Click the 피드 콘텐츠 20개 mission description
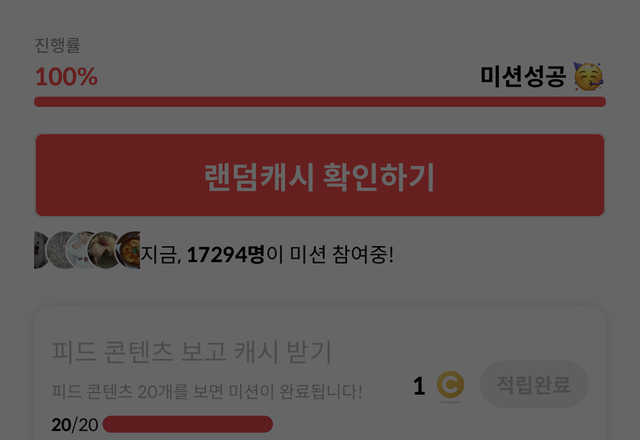Viewport: 640px width, 440px height. coord(207,391)
